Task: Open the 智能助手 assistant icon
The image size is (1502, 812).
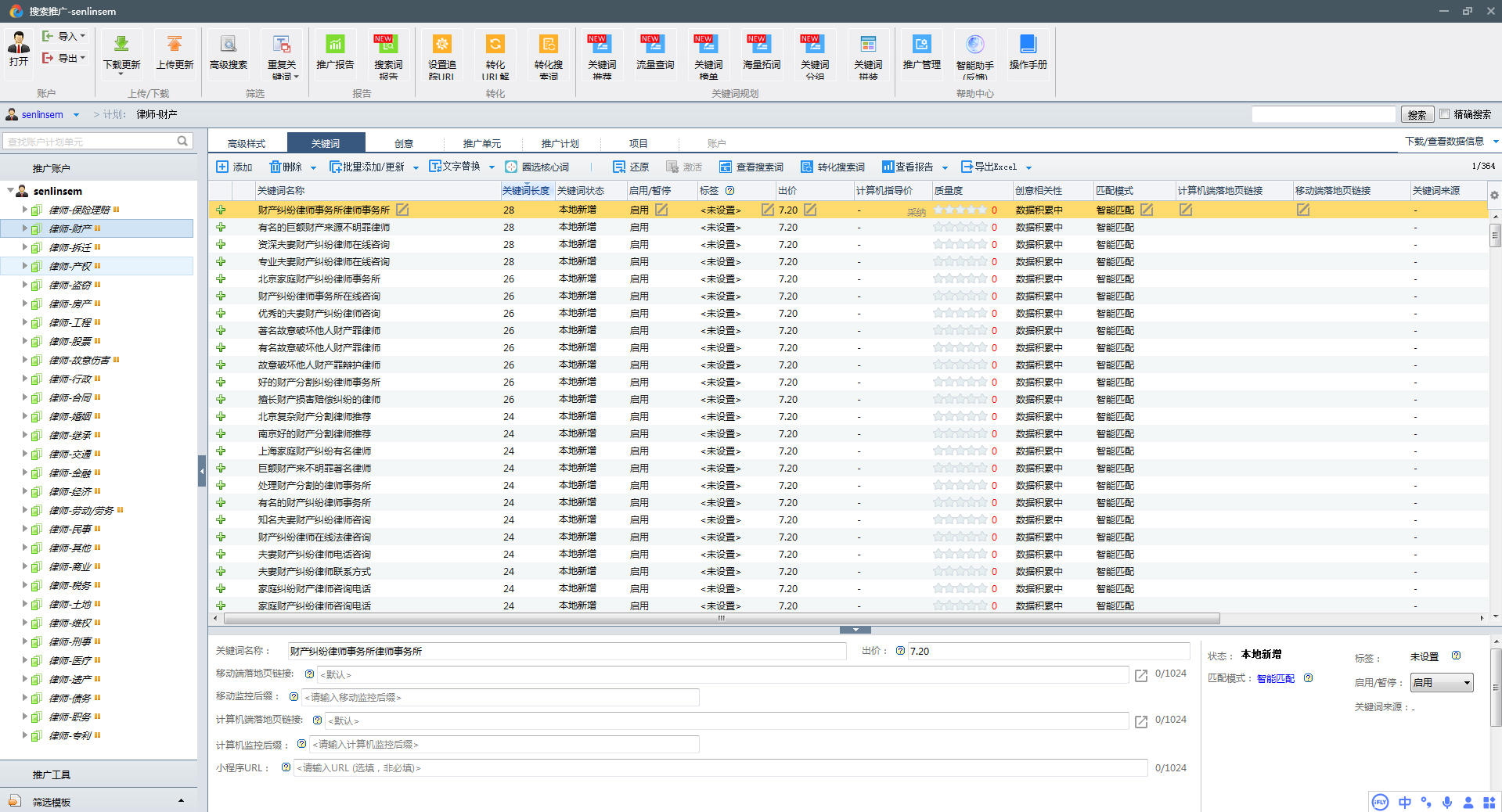Action: tap(974, 45)
